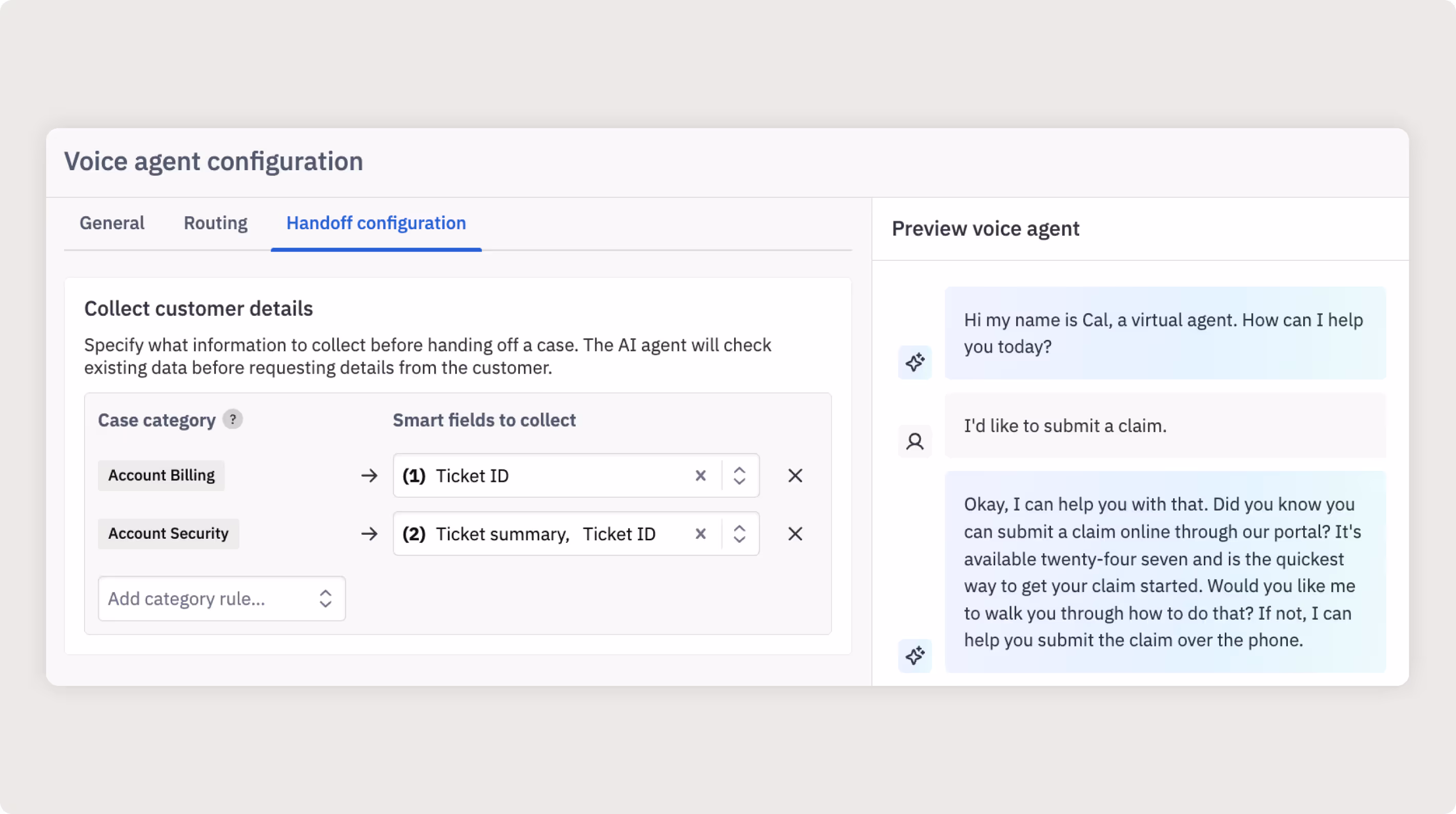Click the arrow icon beside Account Billing
The image size is (1456, 814).
point(369,475)
